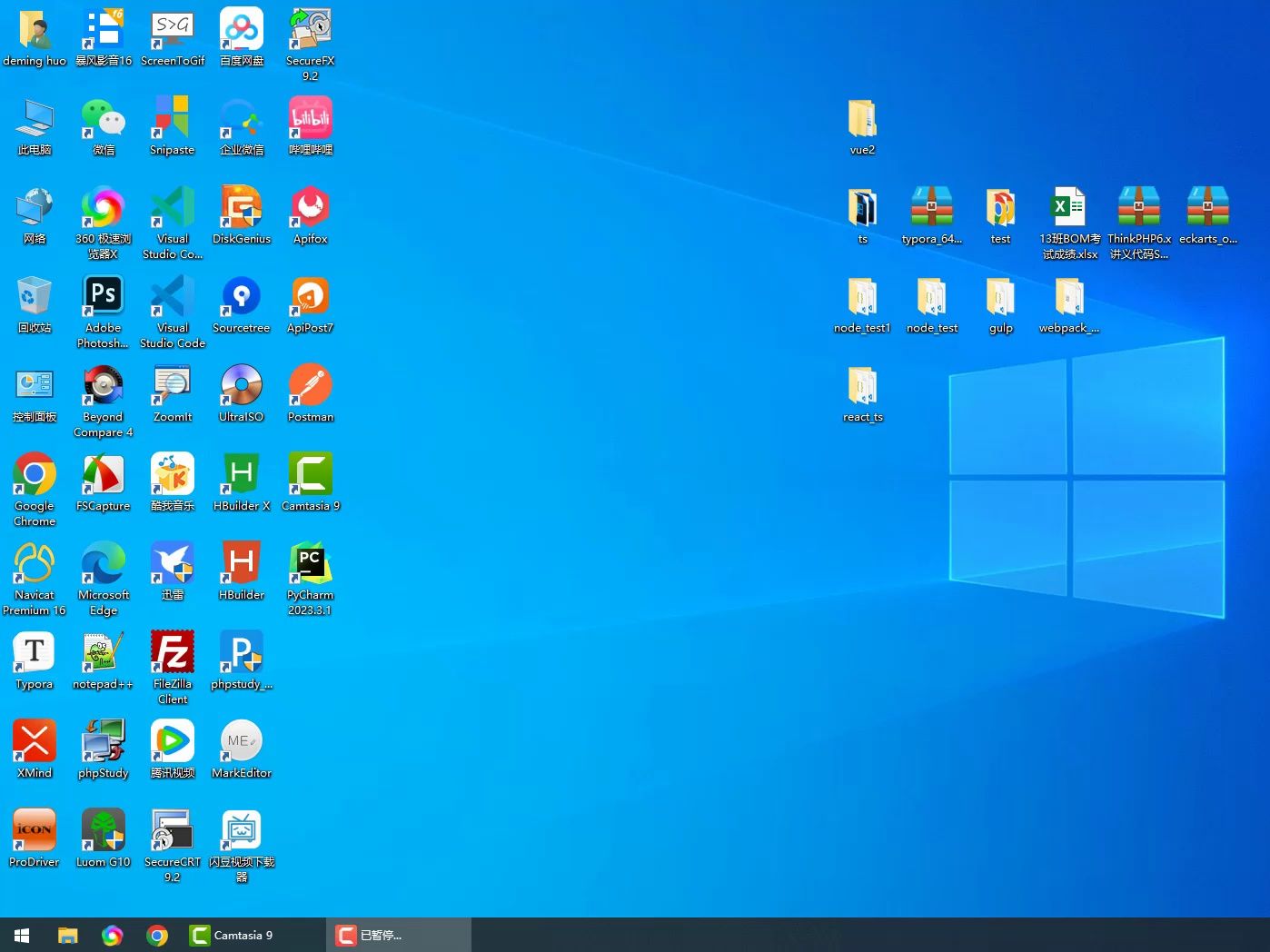This screenshot has width=1270, height=952.
Task: Open the 闪豆视频下载器 shortcut
Action: (x=242, y=847)
